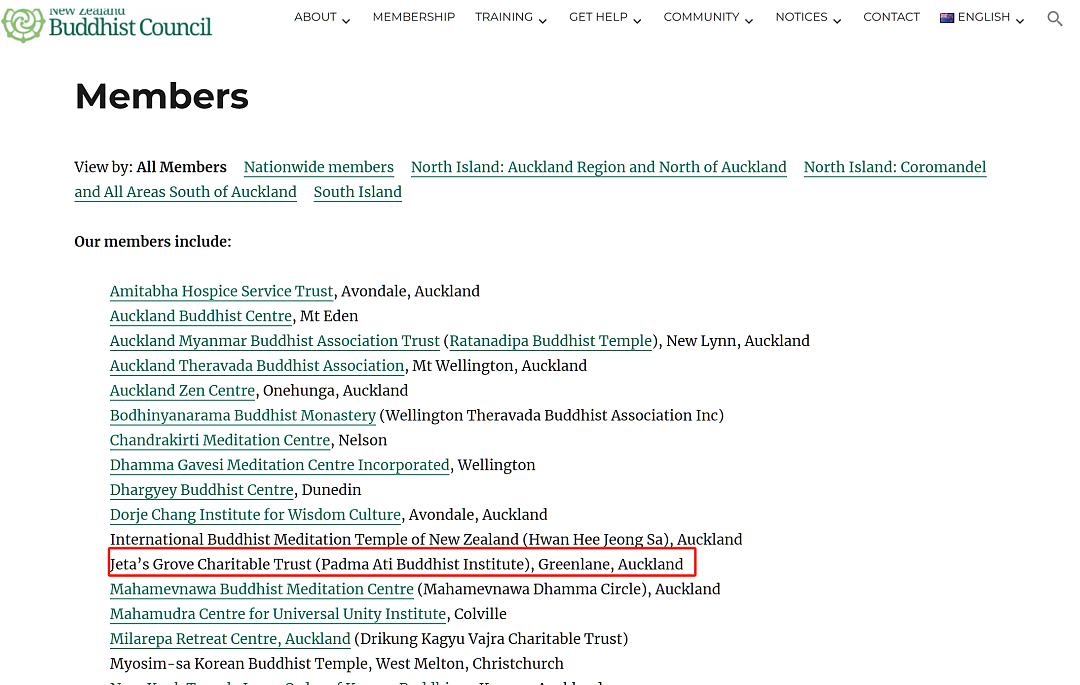Expand the Notices menu chevron
The image size is (1080, 685).
click(838, 21)
